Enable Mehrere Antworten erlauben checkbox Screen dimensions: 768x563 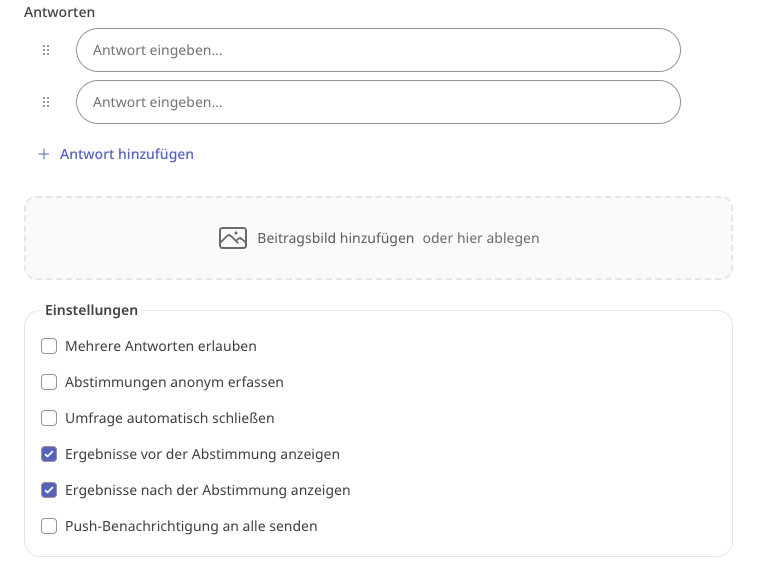coord(49,346)
